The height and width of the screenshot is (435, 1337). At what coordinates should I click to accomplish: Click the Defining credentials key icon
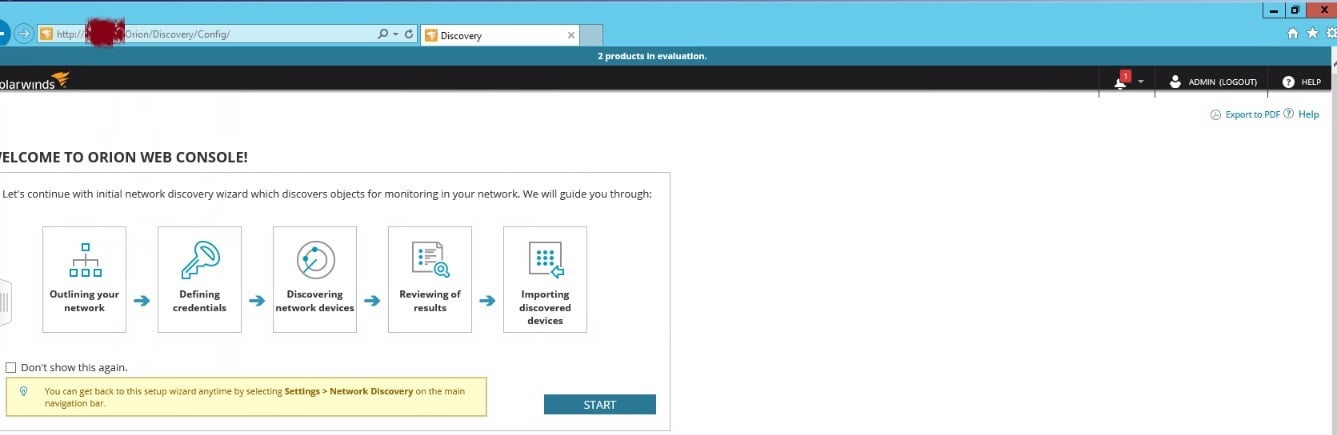(199, 259)
